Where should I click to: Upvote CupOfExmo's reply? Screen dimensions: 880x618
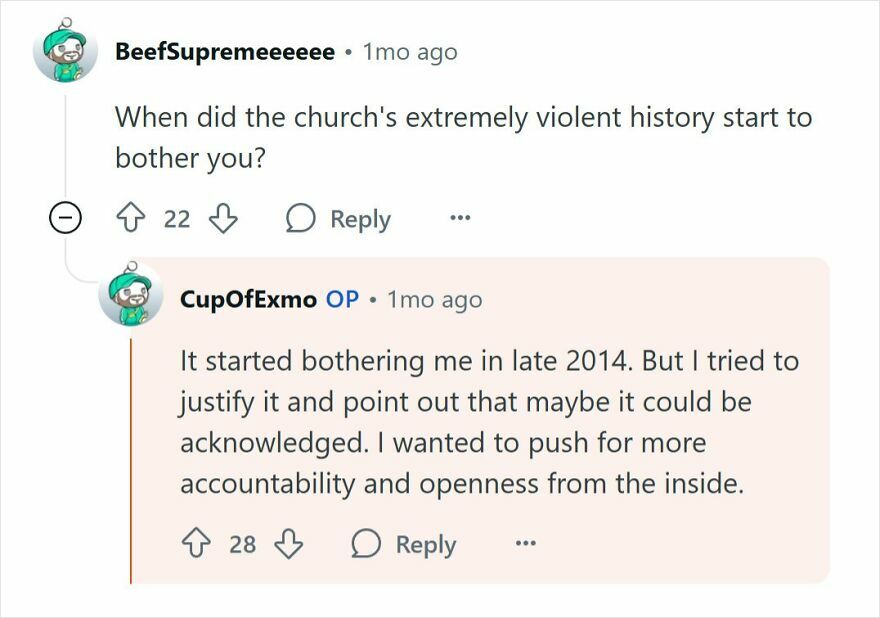(x=197, y=545)
